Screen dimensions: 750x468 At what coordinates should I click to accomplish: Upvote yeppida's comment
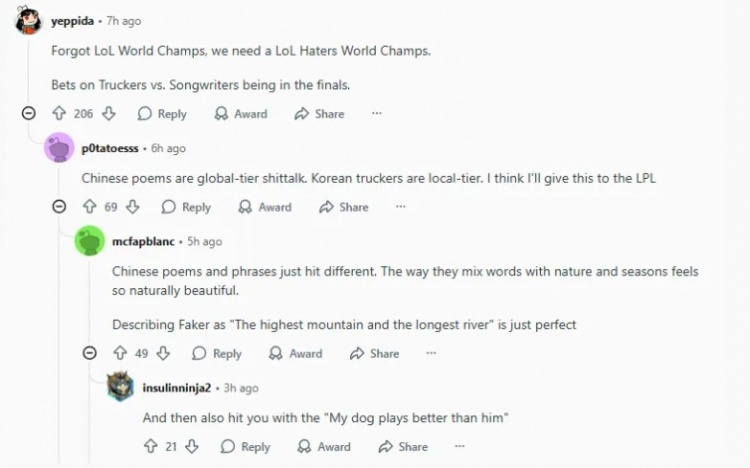click(x=59, y=114)
